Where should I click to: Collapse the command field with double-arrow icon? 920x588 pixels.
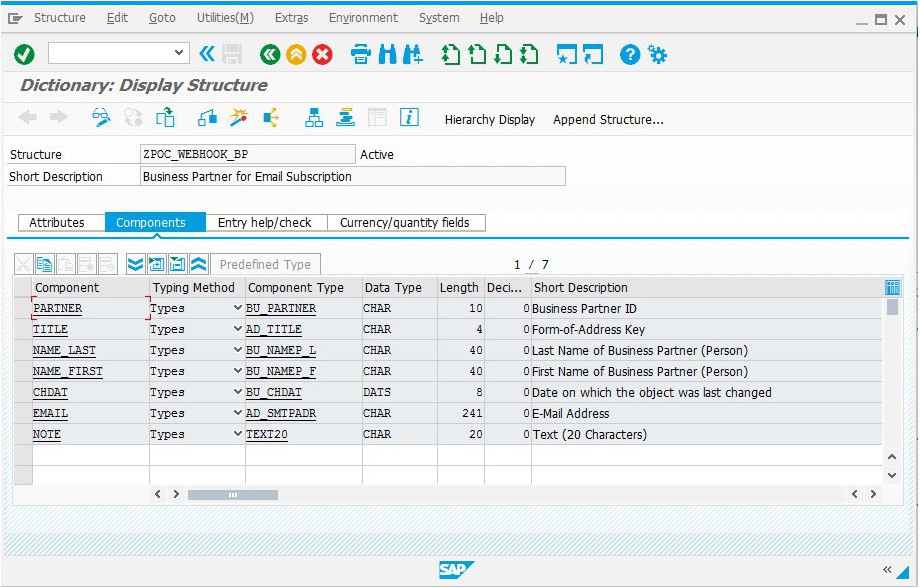point(207,55)
